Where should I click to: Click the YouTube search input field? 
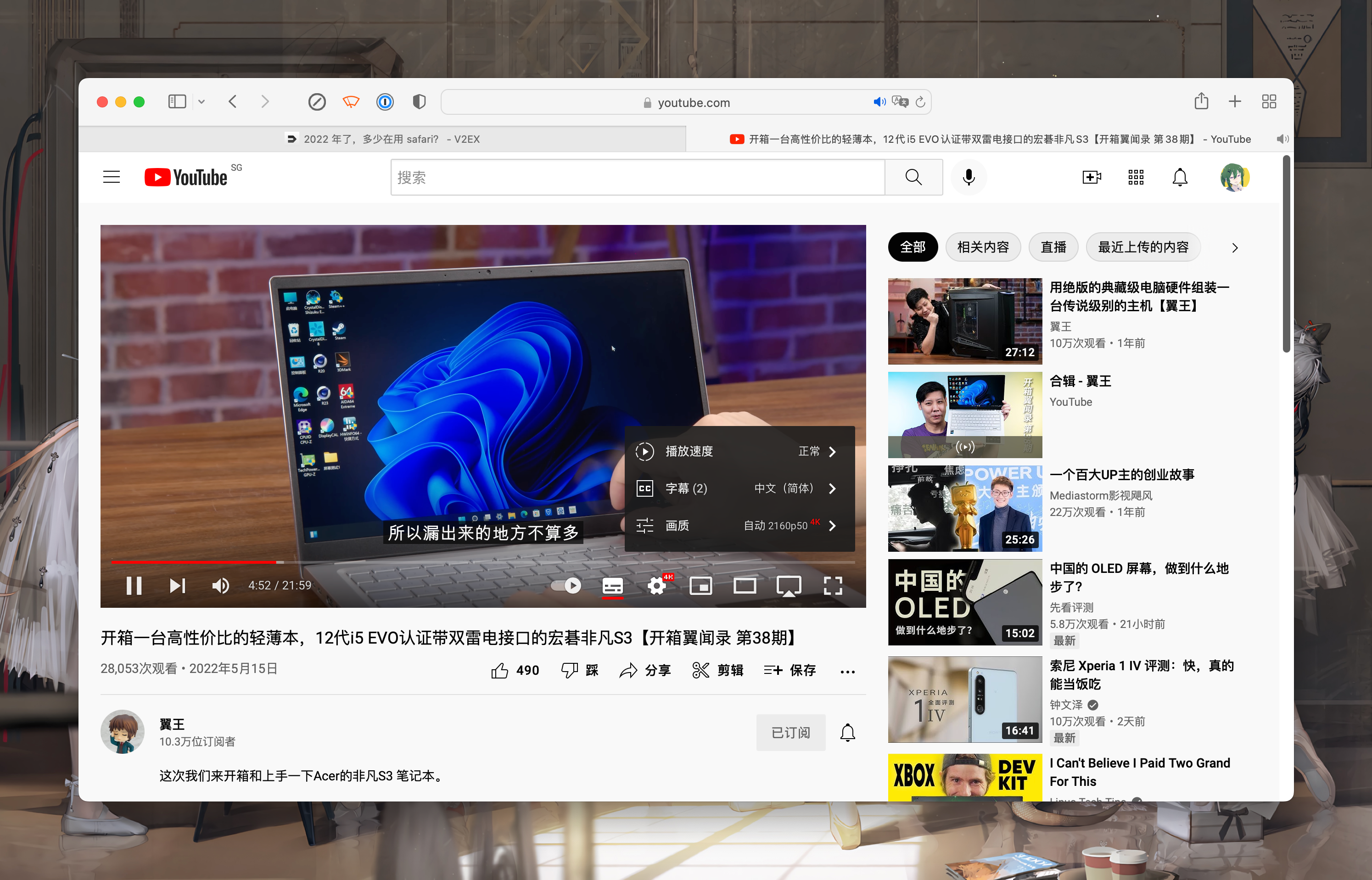tap(637, 178)
